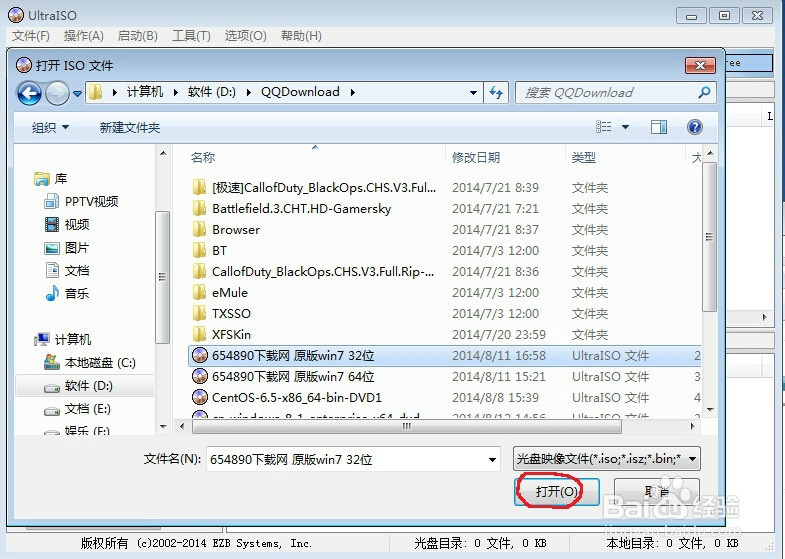Screen dimensions: 785x559
Task: Click 软件 (D:) breadcrumb segment
Action: point(212,92)
